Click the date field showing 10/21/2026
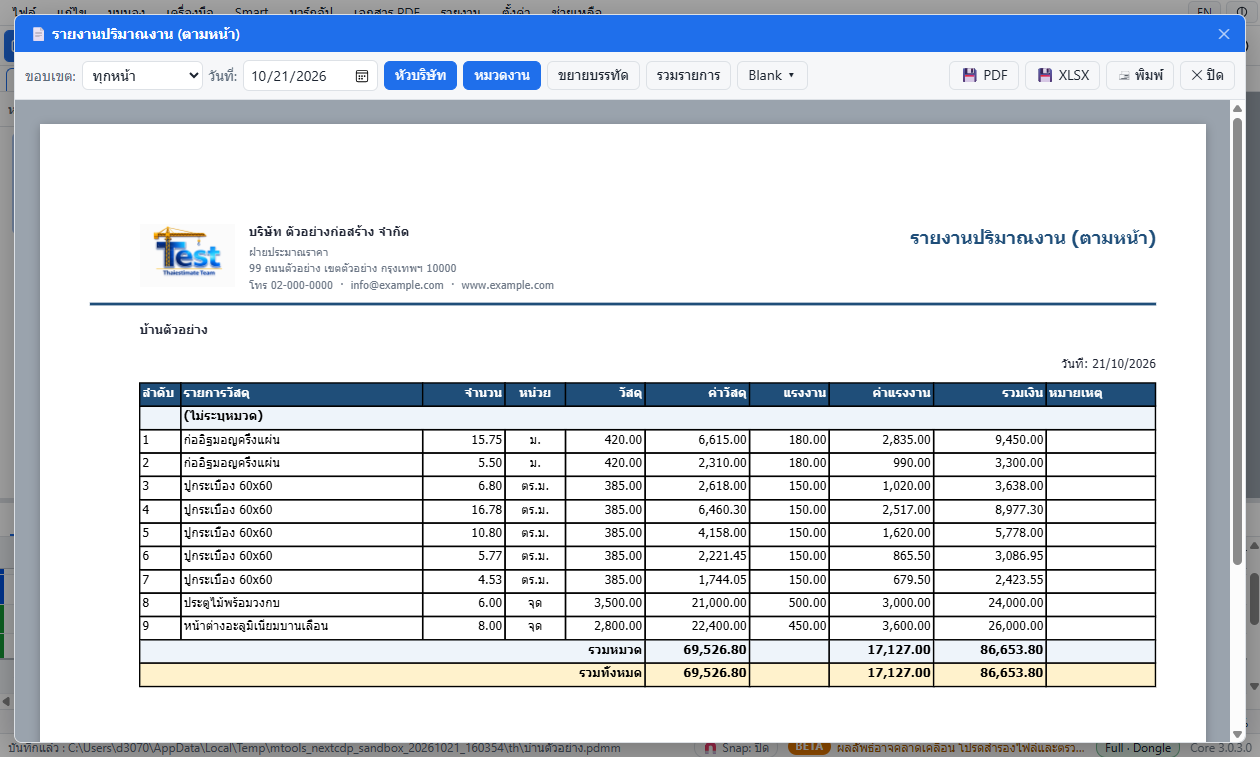1260x757 pixels. (x=309, y=75)
